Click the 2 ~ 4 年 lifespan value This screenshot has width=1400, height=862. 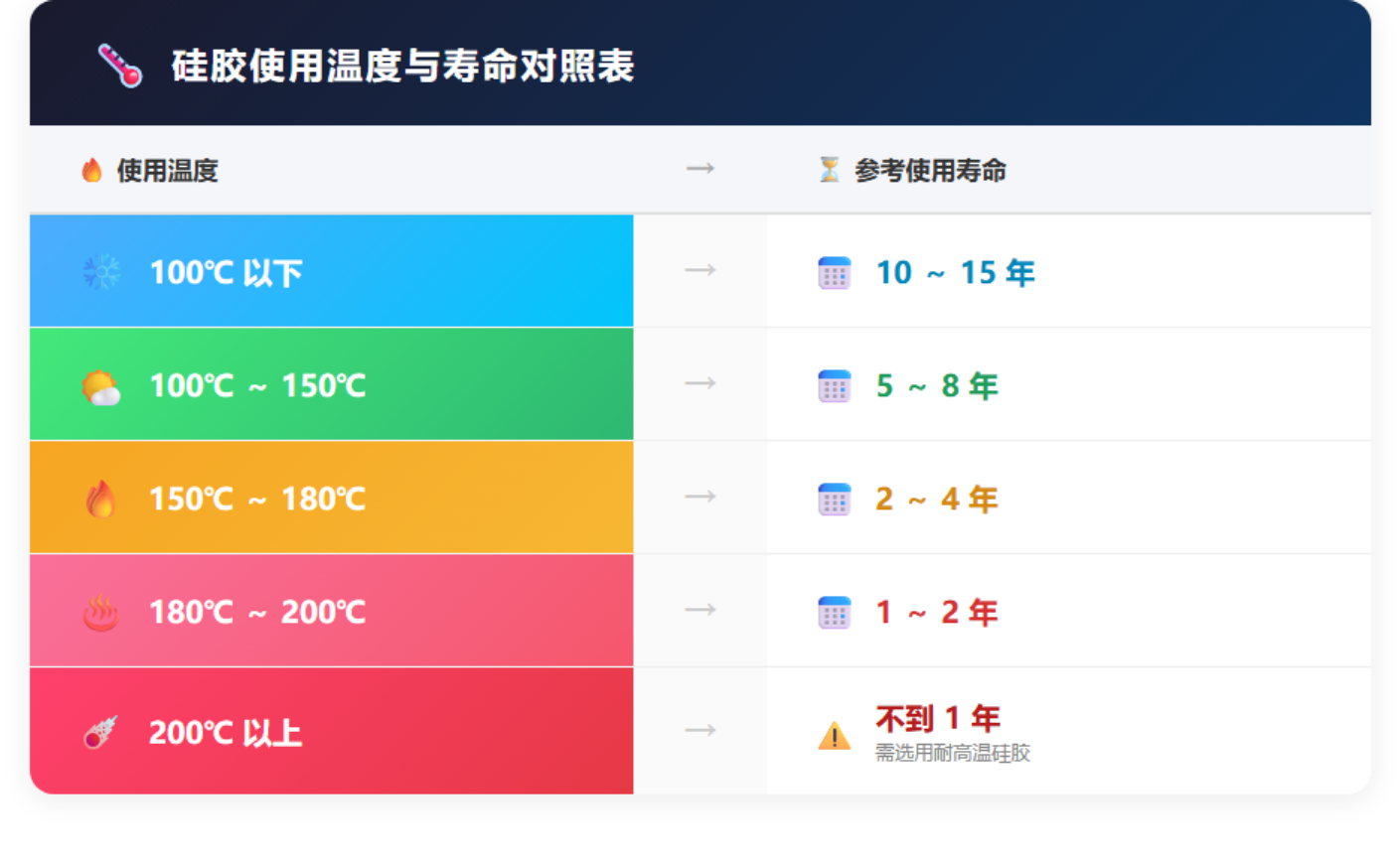(x=937, y=499)
